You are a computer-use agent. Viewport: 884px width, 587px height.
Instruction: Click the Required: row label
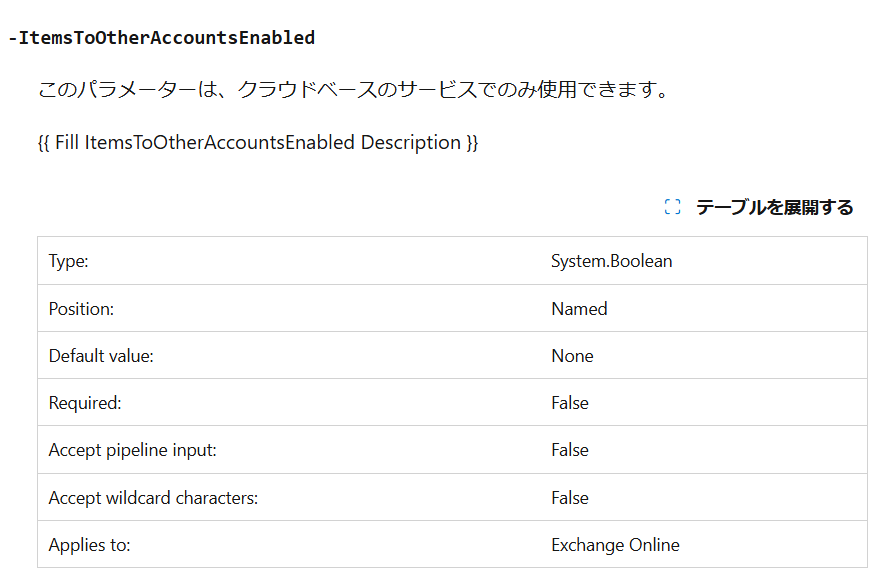click(x=85, y=403)
